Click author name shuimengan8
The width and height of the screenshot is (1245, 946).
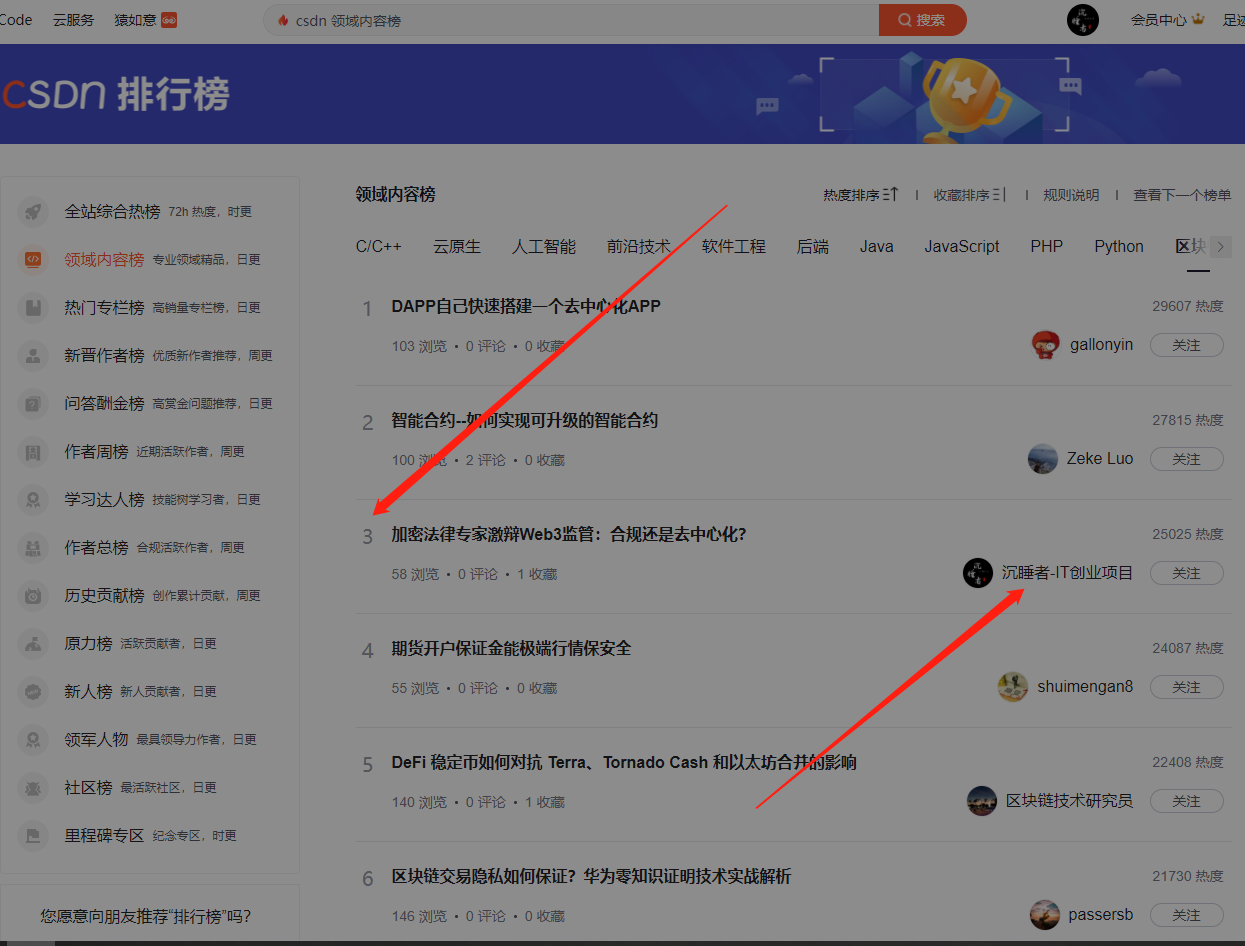click(x=1085, y=687)
